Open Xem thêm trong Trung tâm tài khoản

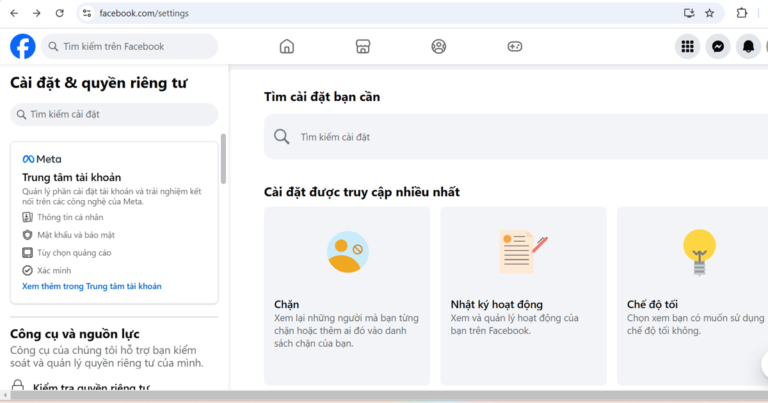pyautogui.click(x=92, y=286)
